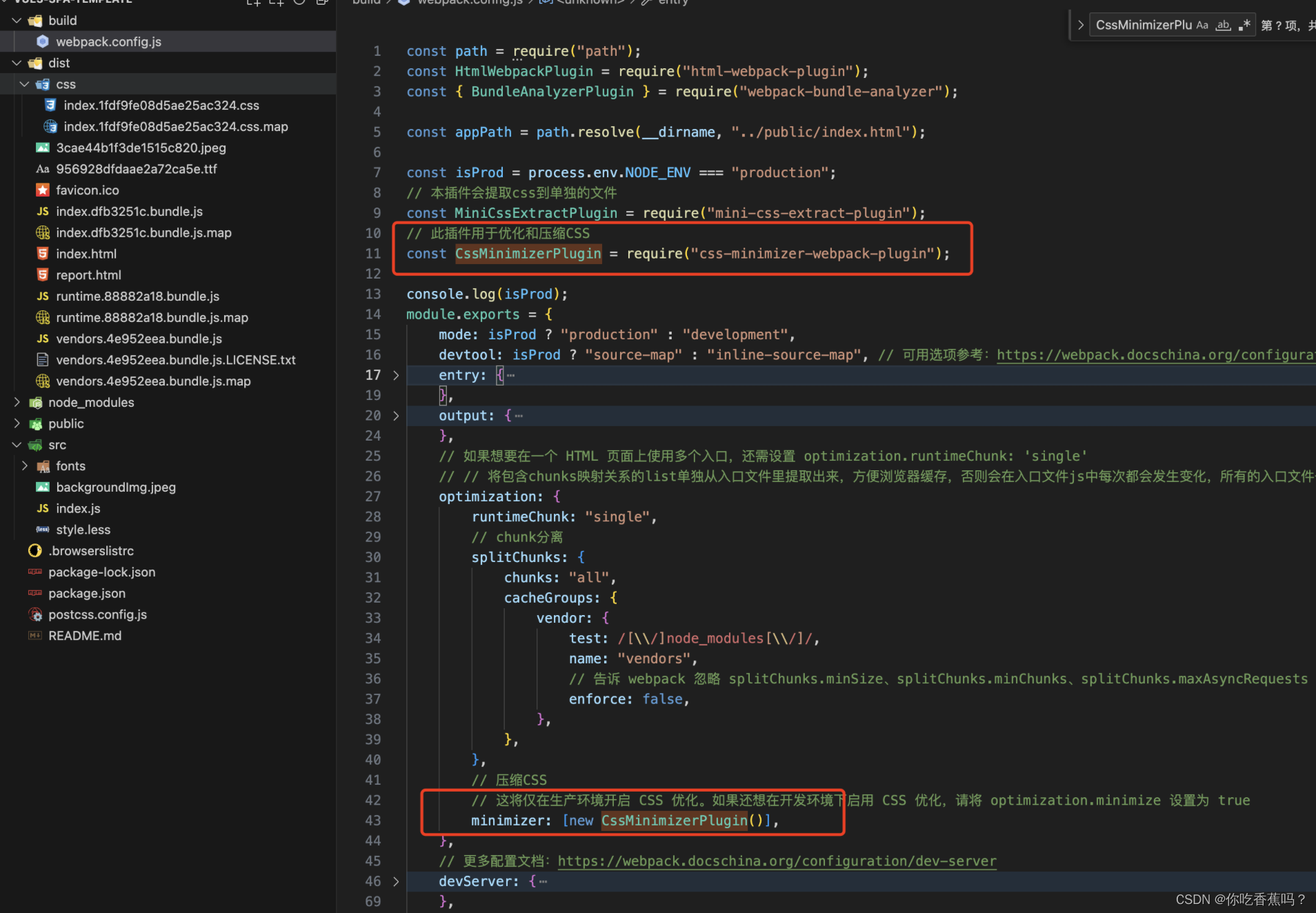Collapse the build folder
The height and width of the screenshot is (913, 1316).
click(x=17, y=21)
